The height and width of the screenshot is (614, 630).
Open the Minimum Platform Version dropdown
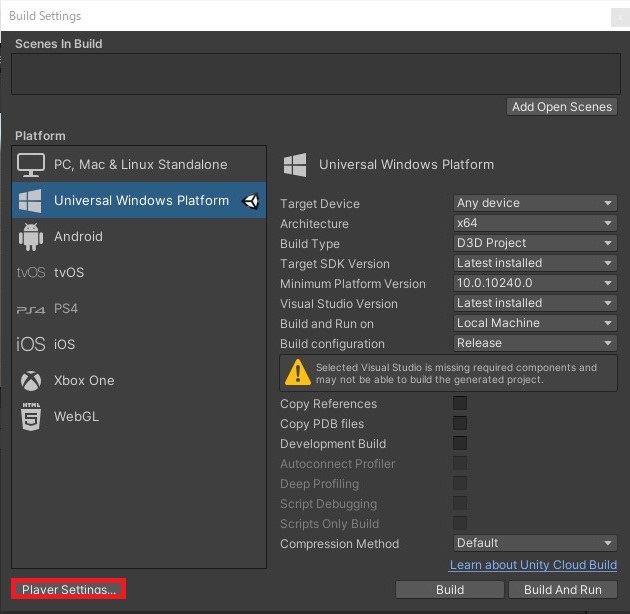535,283
